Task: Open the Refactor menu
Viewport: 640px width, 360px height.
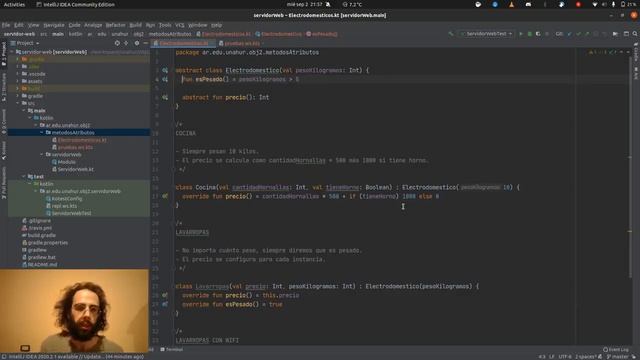Action: [x=116, y=25]
